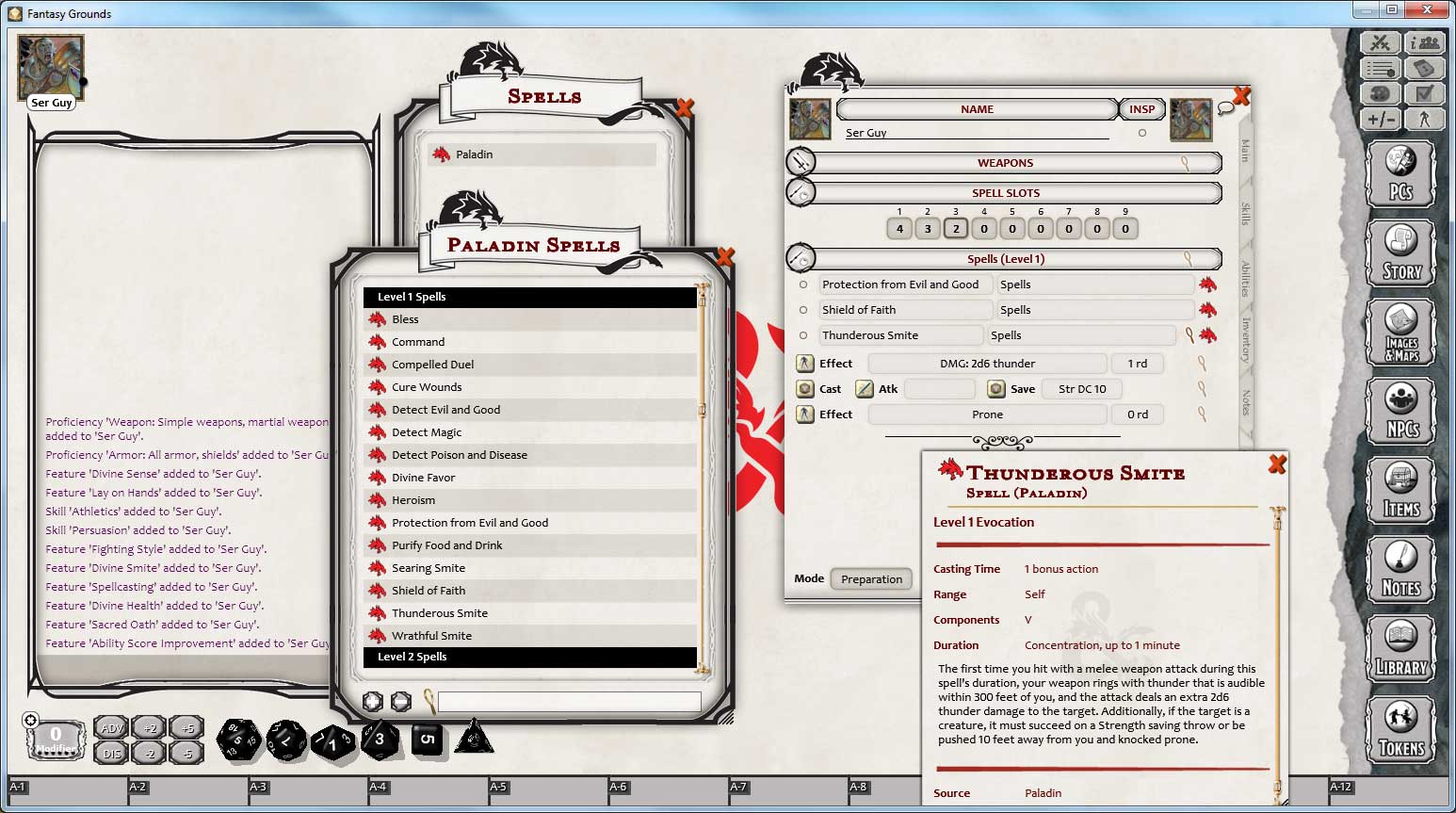
Task: Switch to the Skills tab
Action: (x=1245, y=216)
